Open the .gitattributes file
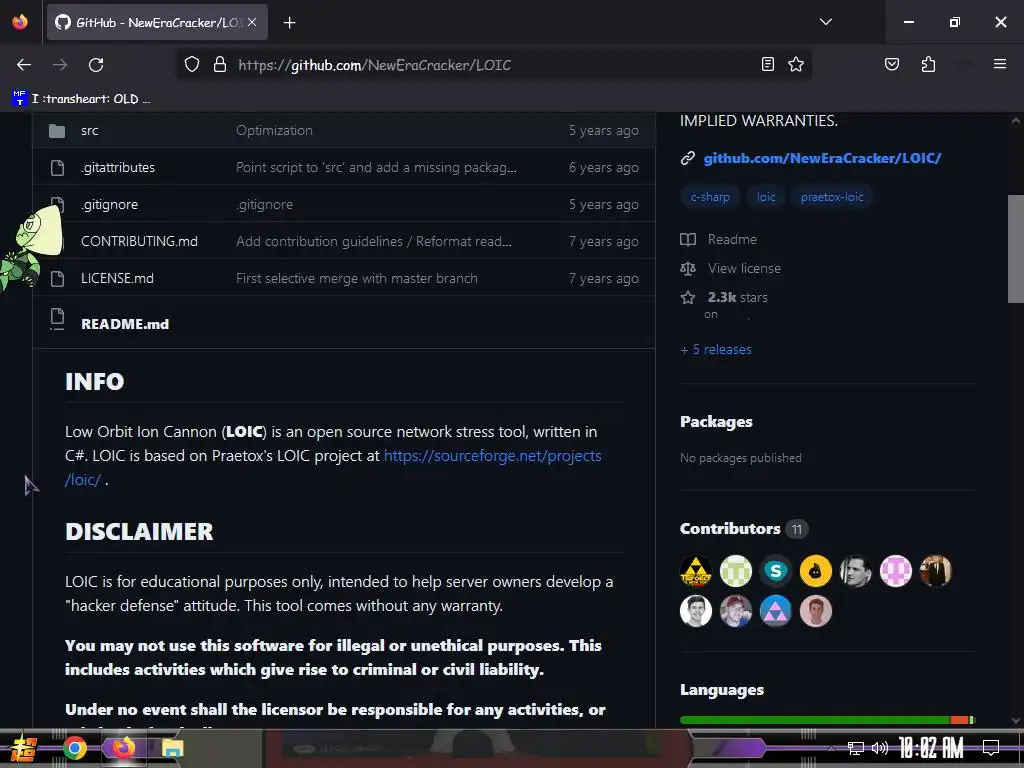This screenshot has height=768, width=1024. point(118,167)
